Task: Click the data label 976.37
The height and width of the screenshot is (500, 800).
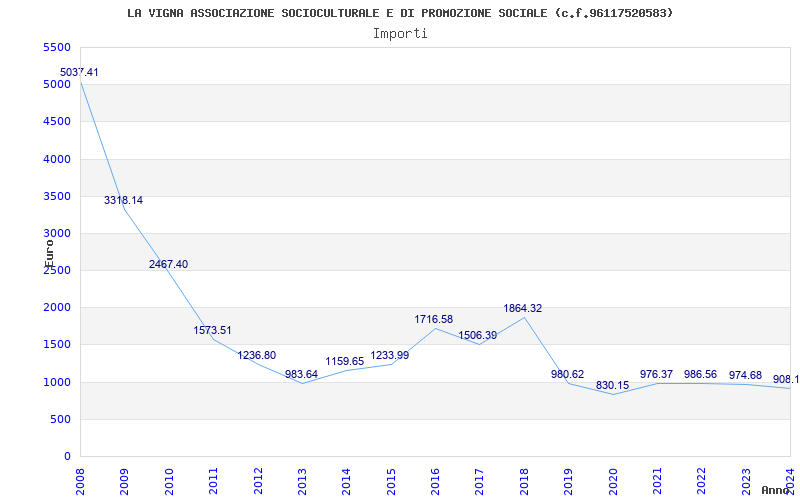Action: click(656, 374)
